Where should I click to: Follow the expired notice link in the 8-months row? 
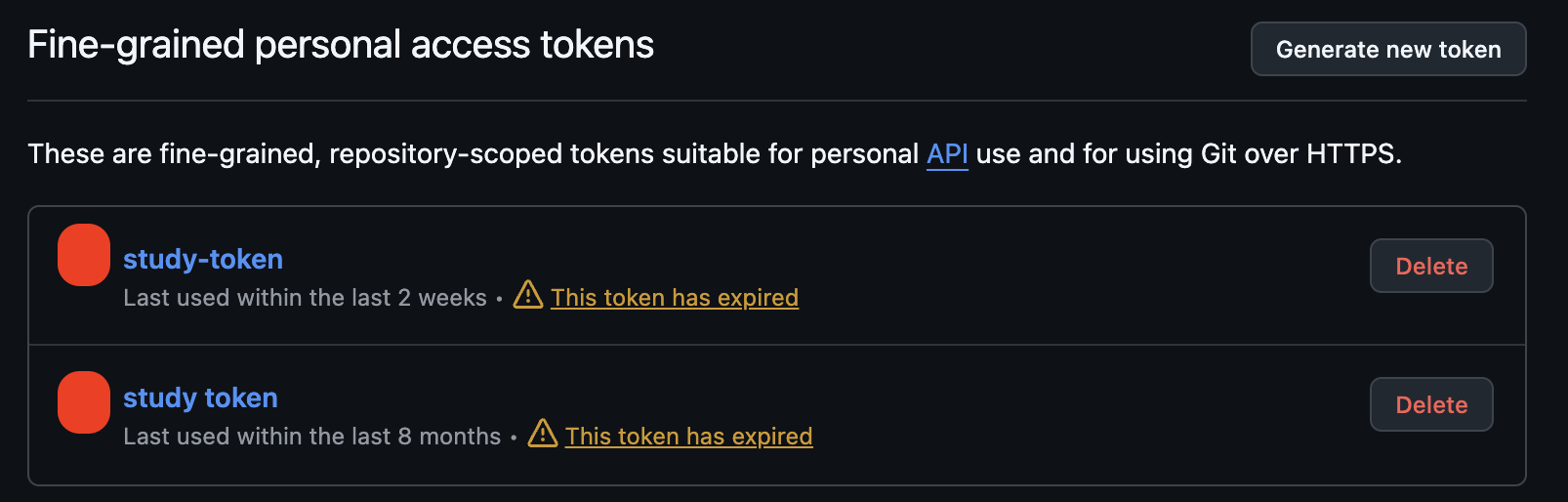(x=688, y=437)
